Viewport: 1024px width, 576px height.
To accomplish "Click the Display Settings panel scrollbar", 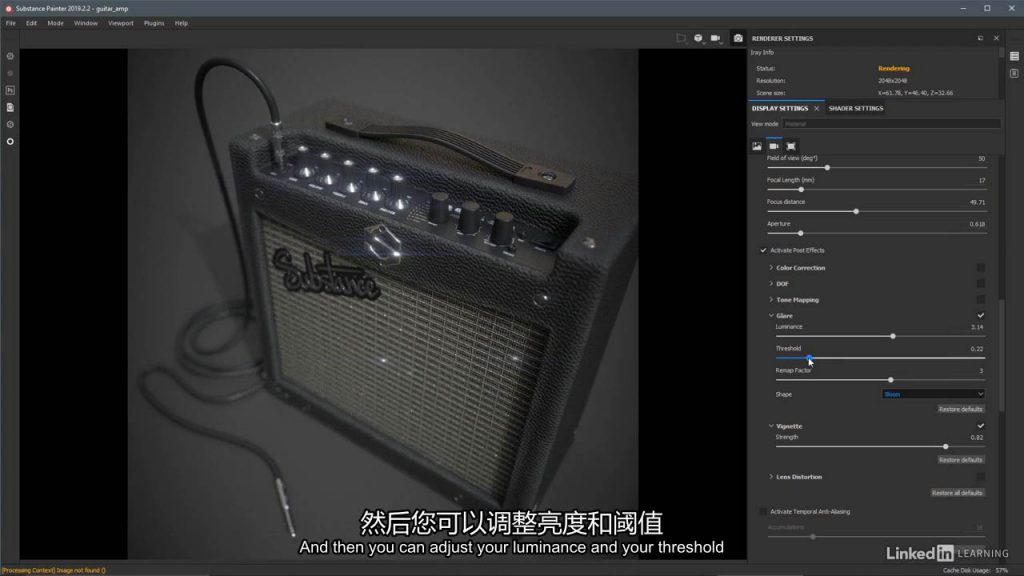I will [x=1001, y=356].
